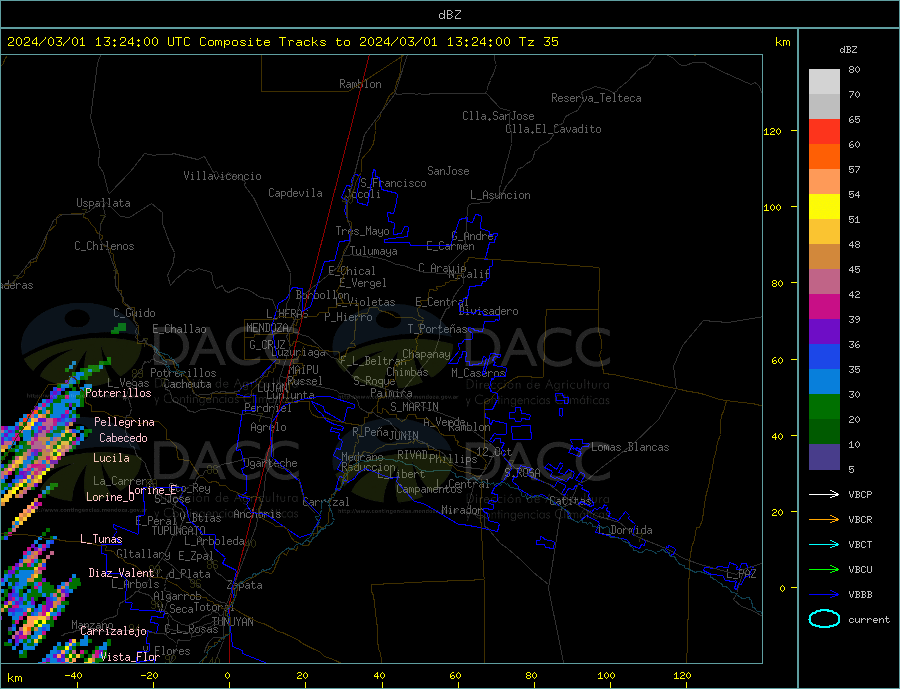Select the 65 dBZ red color swatch
Screen dimensions: 900x689
[x=824, y=131]
